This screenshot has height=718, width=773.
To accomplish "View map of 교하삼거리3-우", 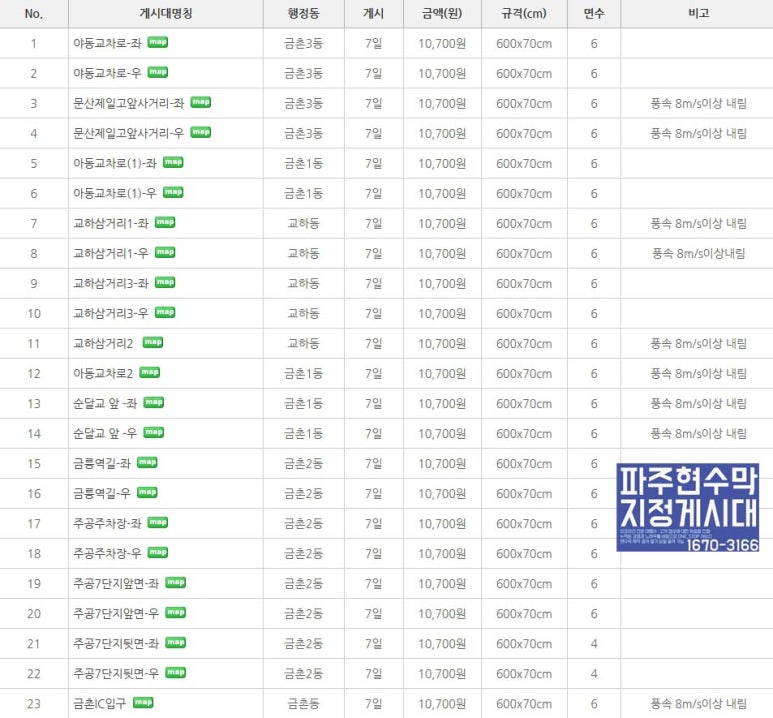I will coord(165,313).
